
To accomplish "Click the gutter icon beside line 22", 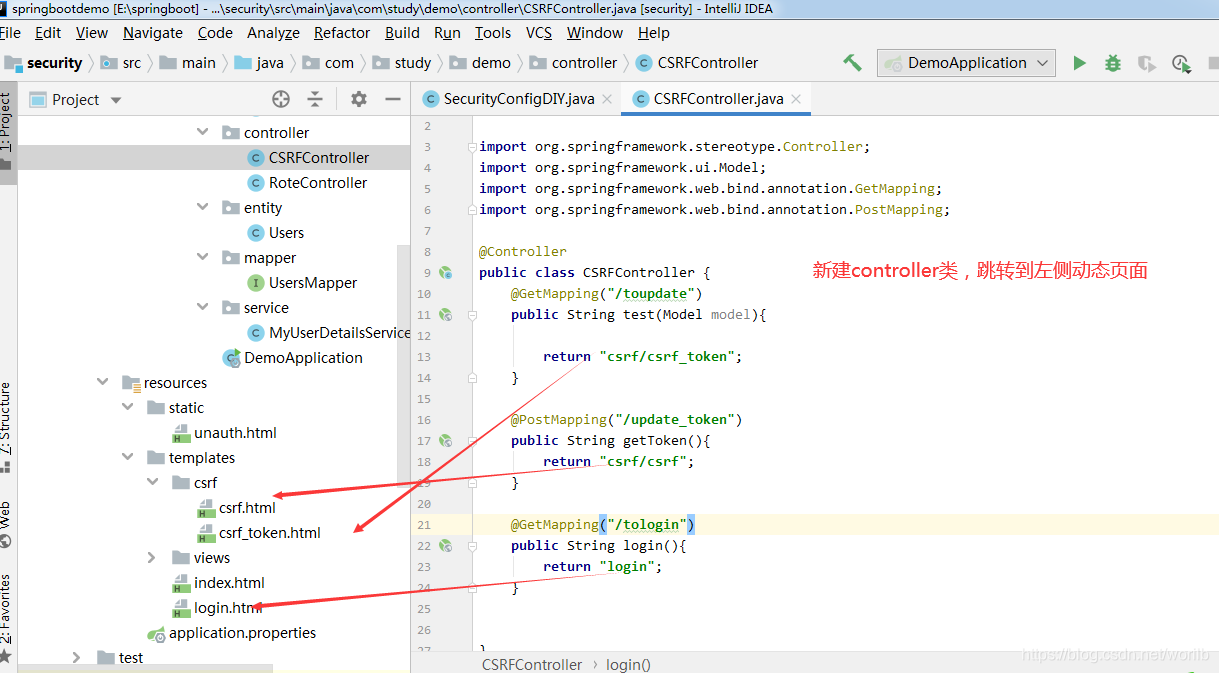I will (446, 545).
